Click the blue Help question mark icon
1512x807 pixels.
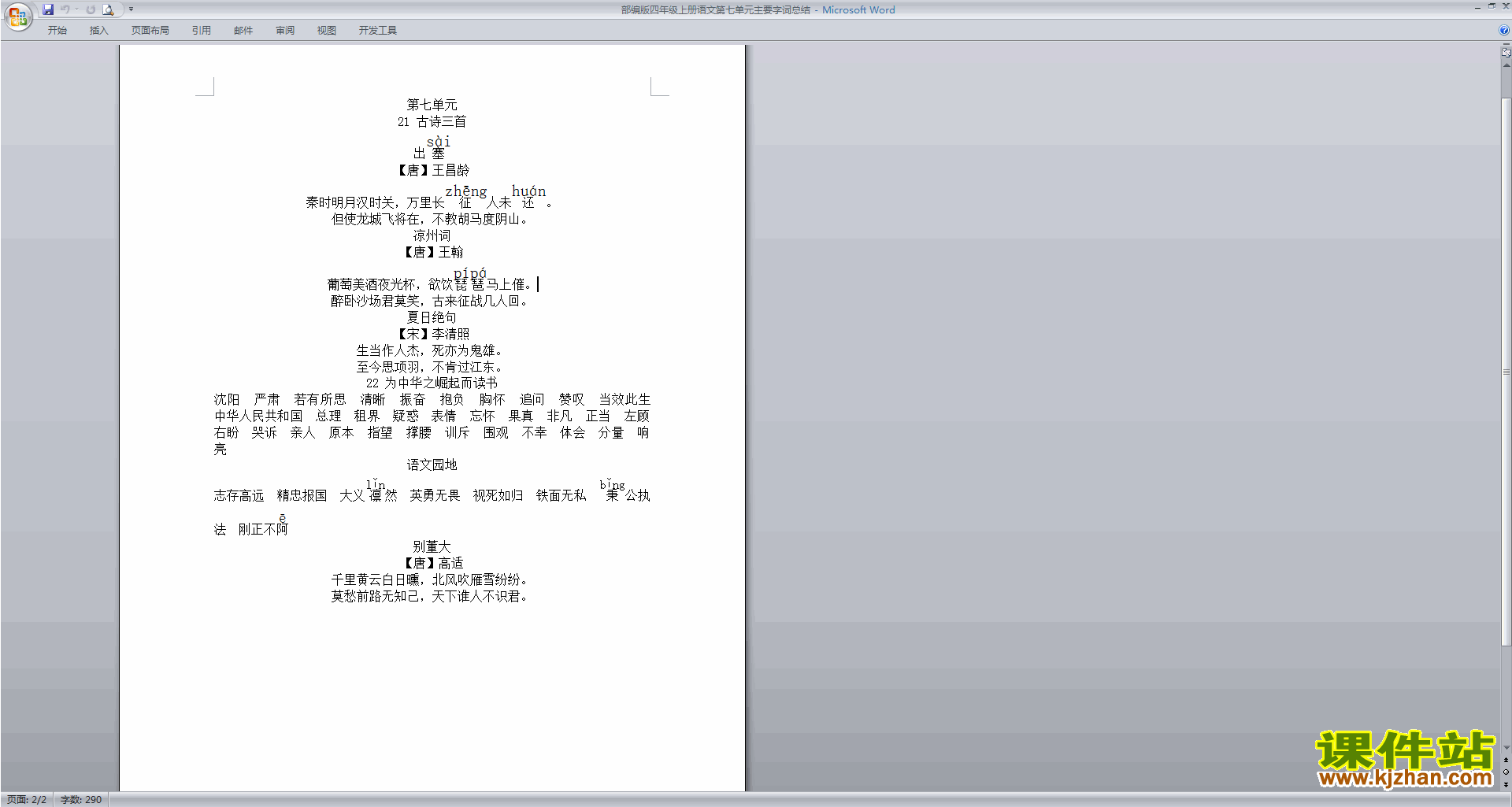[1504, 31]
